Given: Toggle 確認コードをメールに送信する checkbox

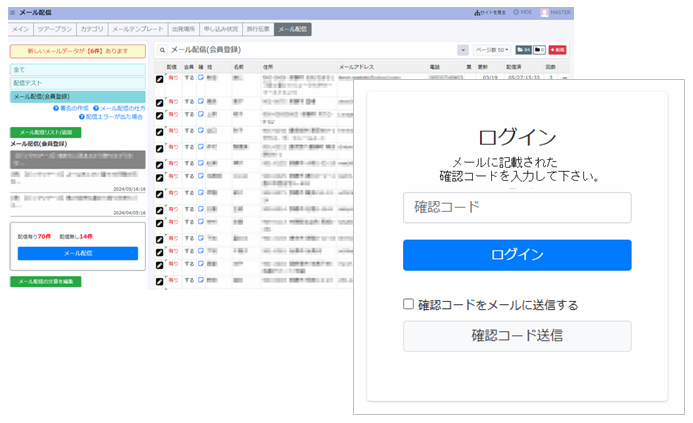Looking at the screenshot, I should (408, 304).
